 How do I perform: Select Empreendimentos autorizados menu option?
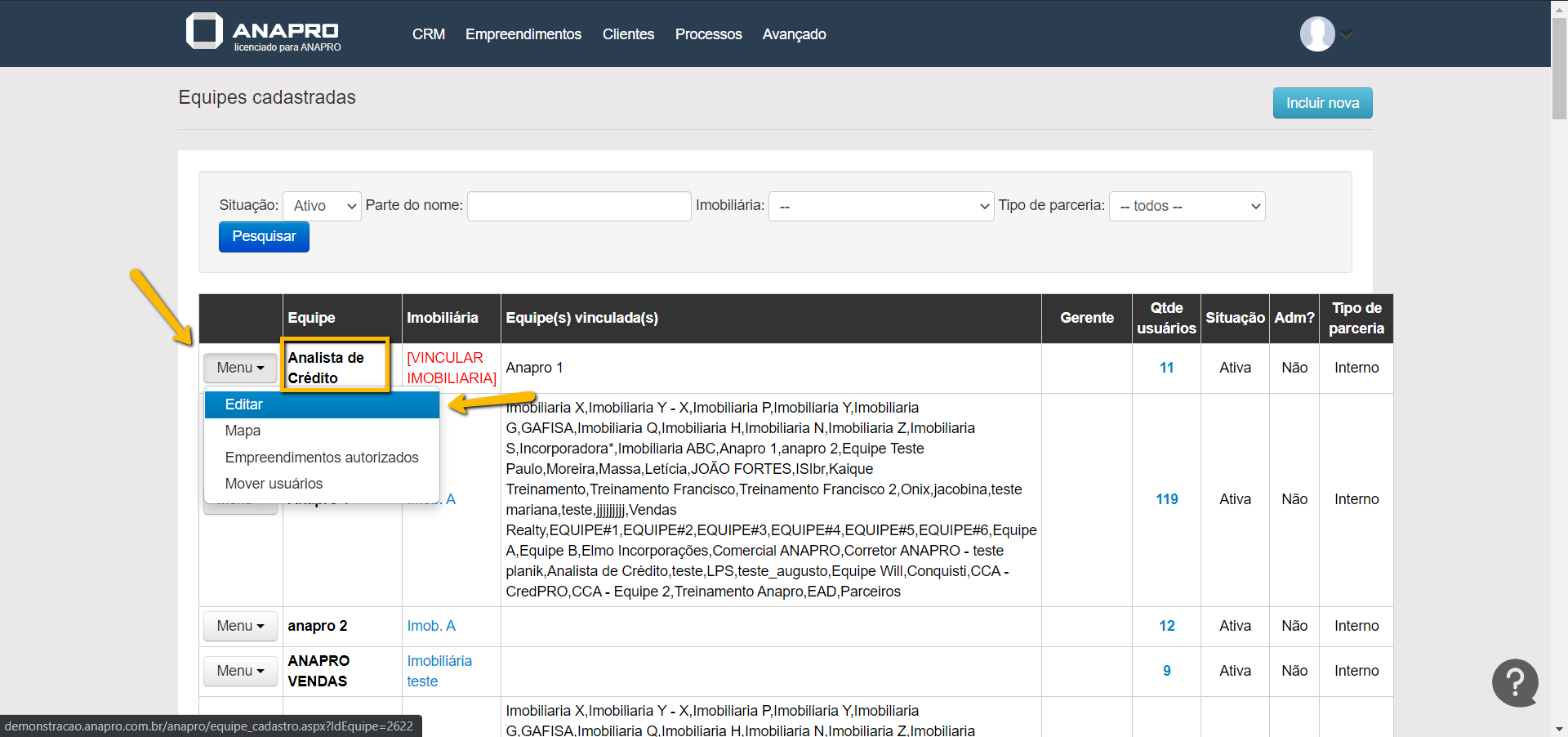tap(322, 458)
